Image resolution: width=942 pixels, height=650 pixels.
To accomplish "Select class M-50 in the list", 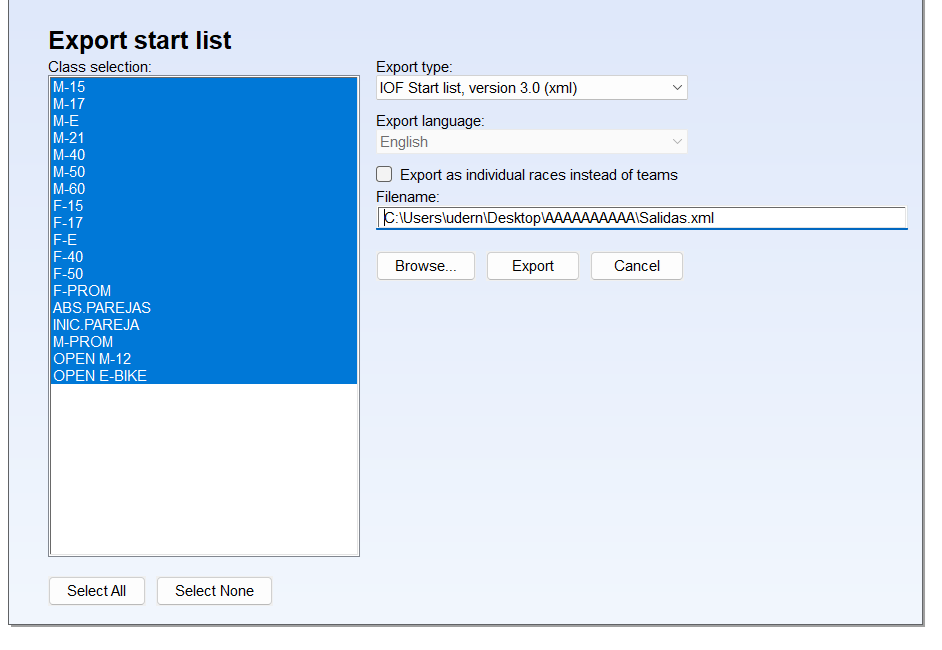I will tap(204, 172).
